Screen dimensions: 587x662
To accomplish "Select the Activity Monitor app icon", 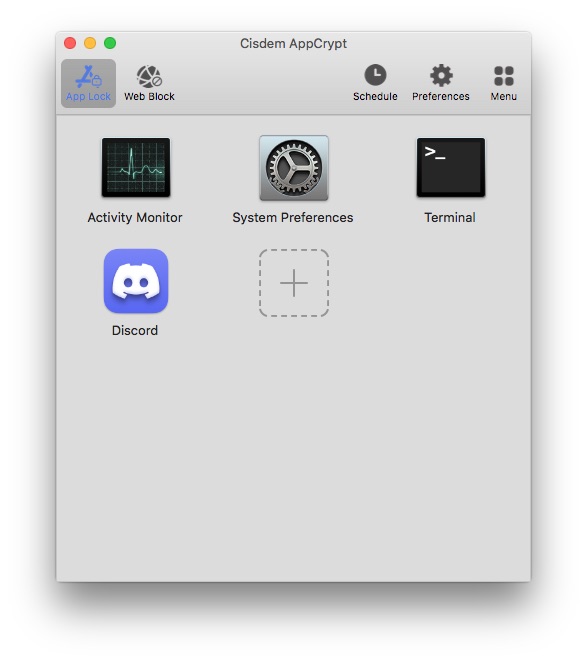I will 136,168.
